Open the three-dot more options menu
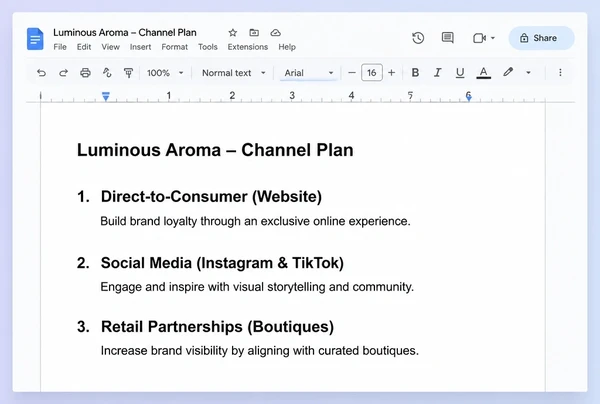This screenshot has height=404, width=600. (x=560, y=72)
